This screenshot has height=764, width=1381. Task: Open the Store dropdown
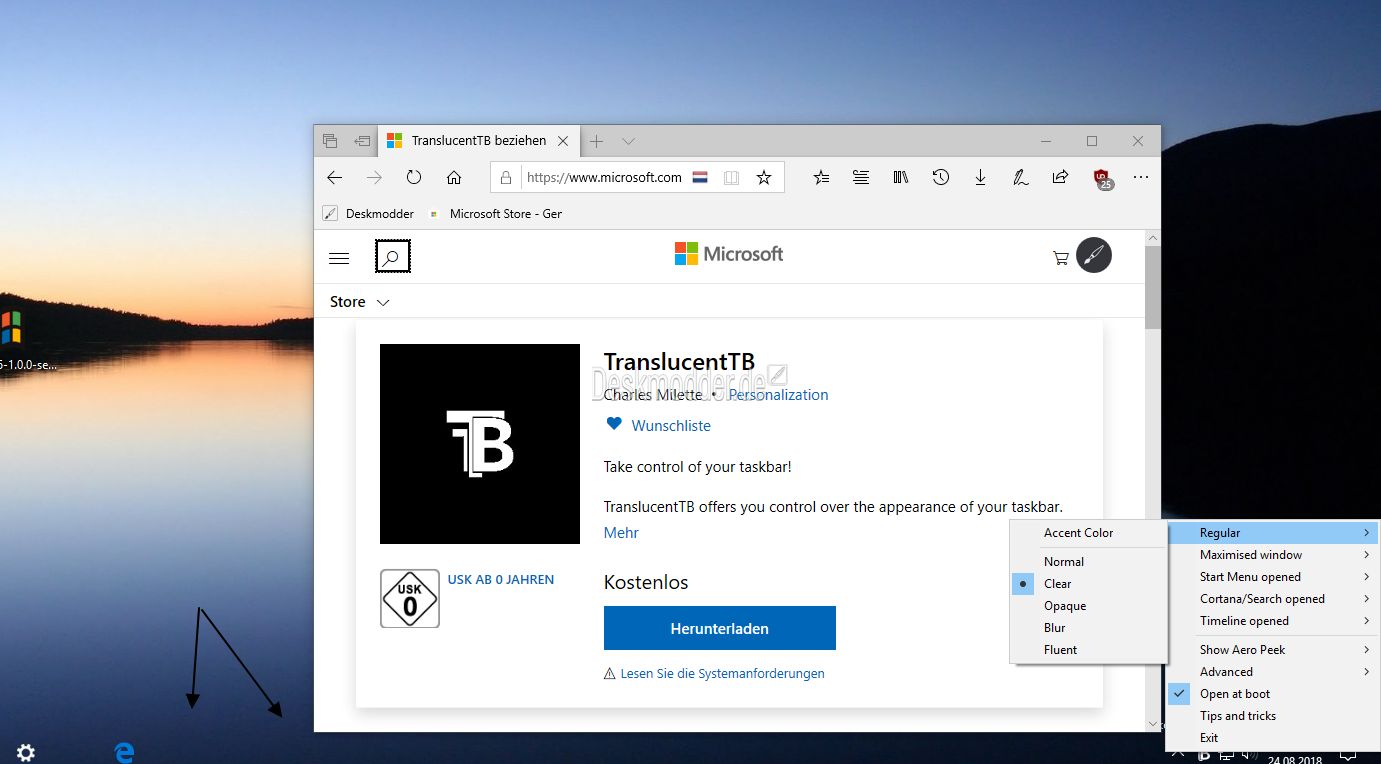pos(359,302)
